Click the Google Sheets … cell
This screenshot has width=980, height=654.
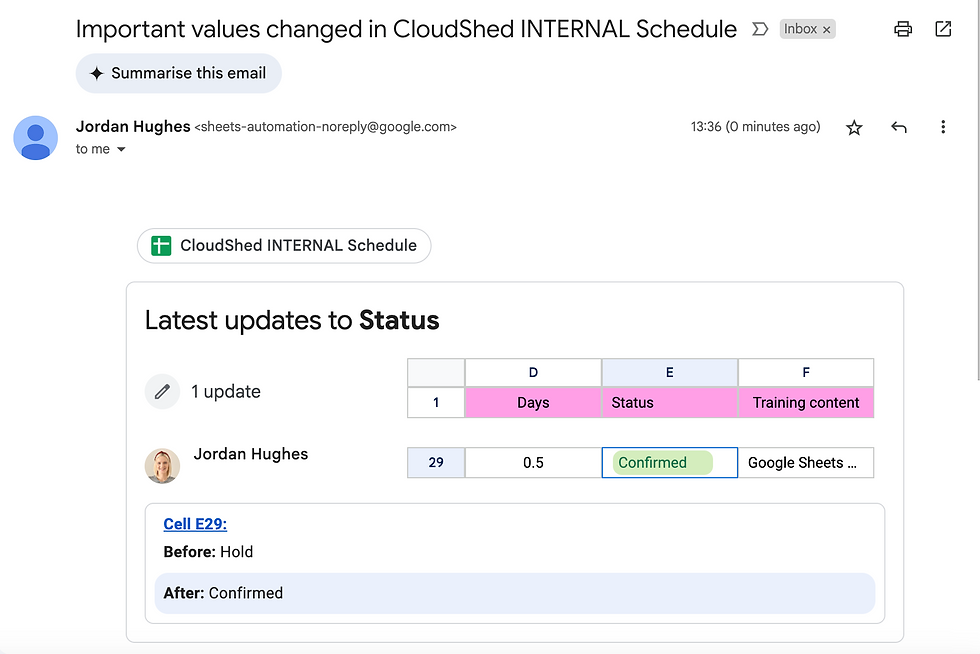806,463
